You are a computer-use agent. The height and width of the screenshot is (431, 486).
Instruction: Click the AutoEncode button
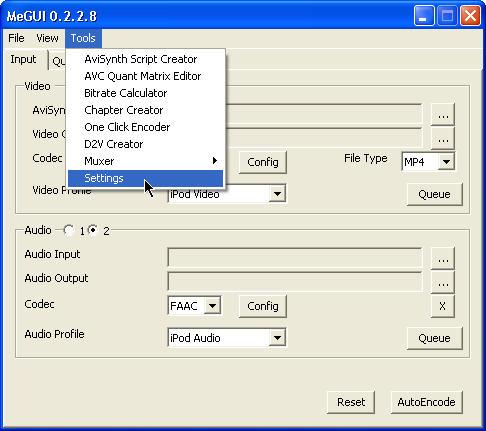coord(426,402)
